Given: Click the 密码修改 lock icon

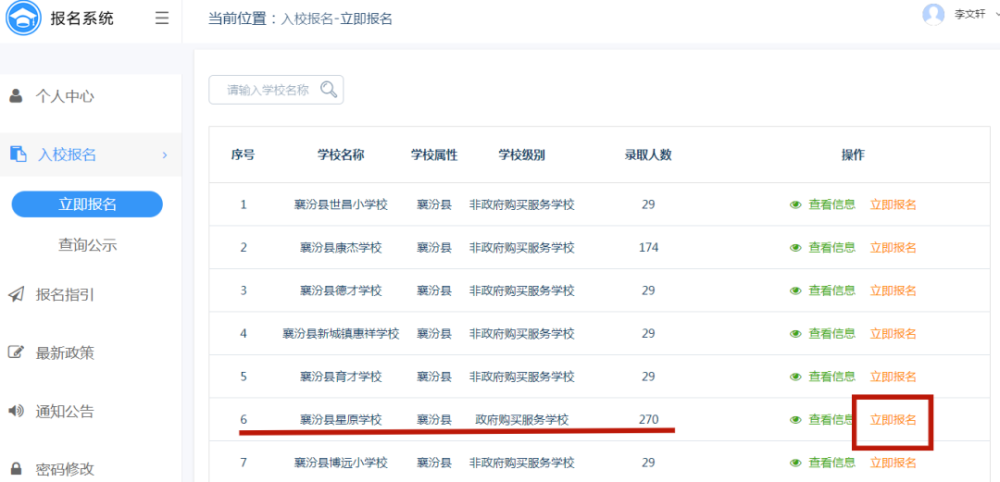Looking at the screenshot, I should pyautogui.click(x=16, y=468).
